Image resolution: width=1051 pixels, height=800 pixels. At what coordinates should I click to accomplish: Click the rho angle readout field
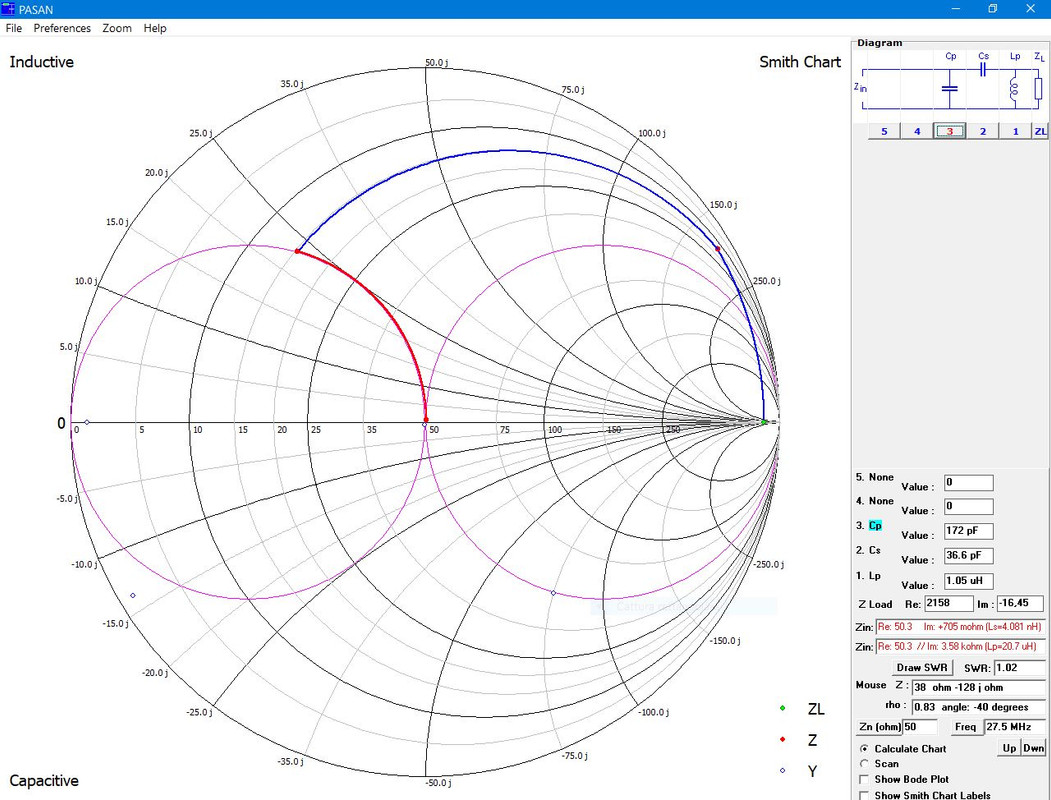point(979,707)
